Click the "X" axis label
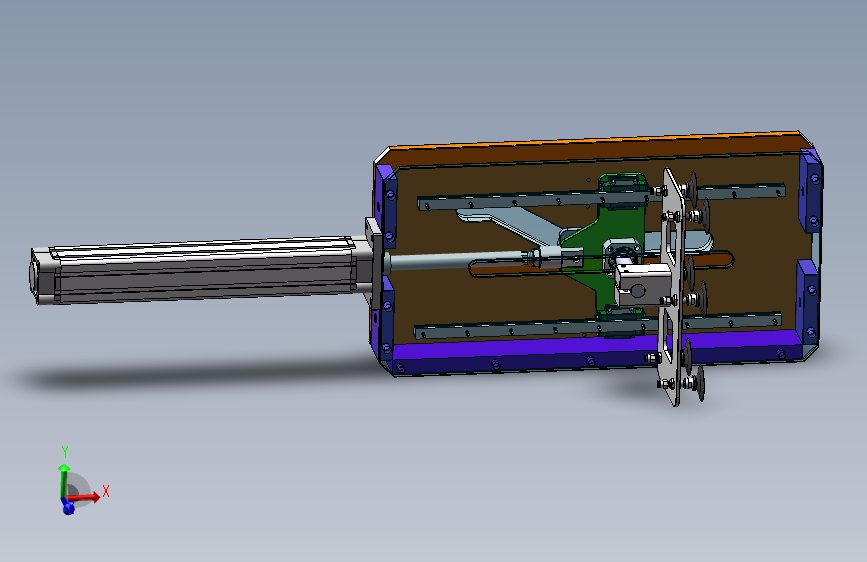Viewport: 867px width, 562px height. tap(106, 491)
